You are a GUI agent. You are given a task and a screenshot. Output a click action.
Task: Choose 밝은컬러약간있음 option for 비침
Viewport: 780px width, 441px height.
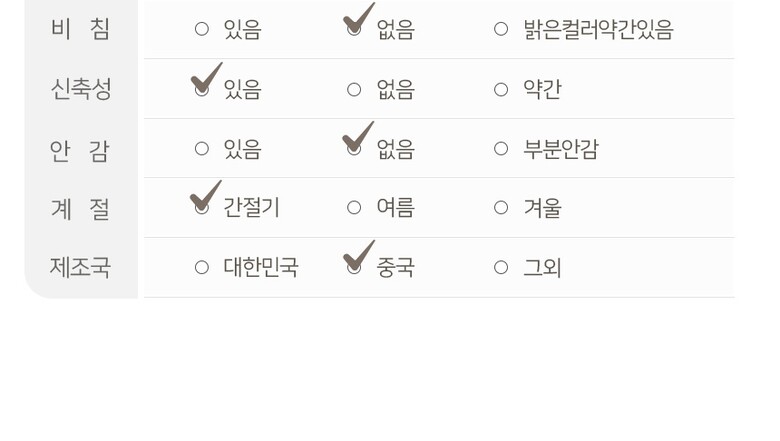tap(501, 29)
